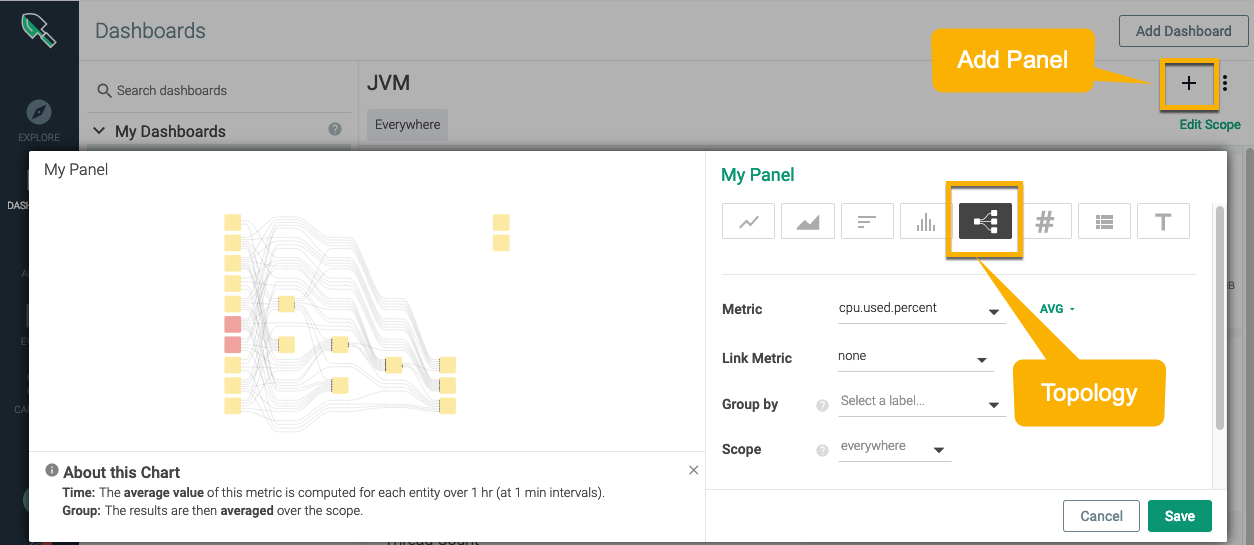Click the Cancel button
1254x545 pixels.
click(x=1101, y=516)
